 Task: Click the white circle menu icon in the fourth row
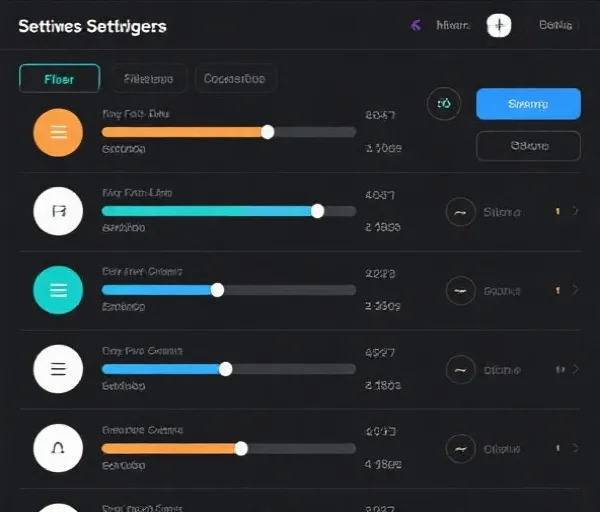57,369
